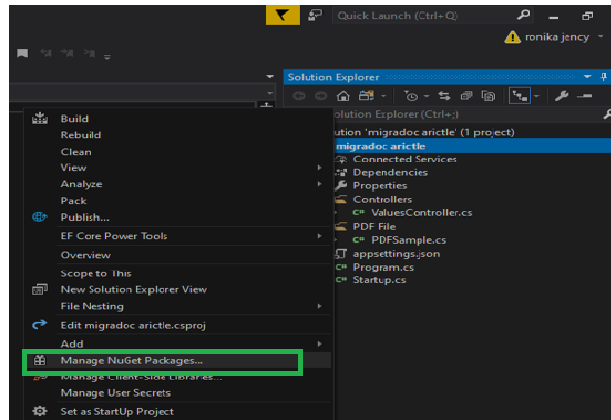The height and width of the screenshot is (420, 611).
Task: Click Publish in the context menu
Action: 85,217
